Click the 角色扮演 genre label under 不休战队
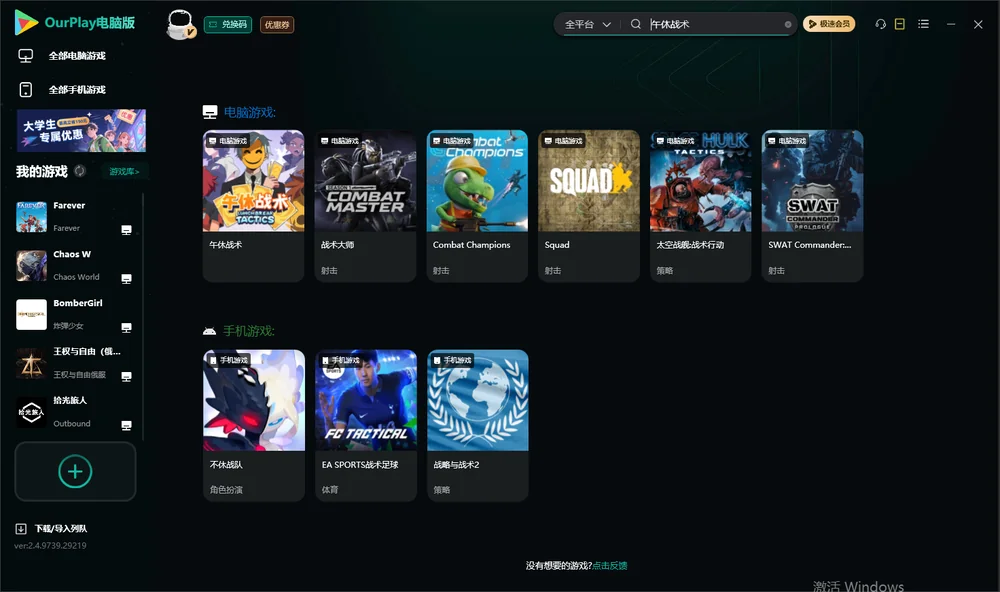 click(226, 490)
